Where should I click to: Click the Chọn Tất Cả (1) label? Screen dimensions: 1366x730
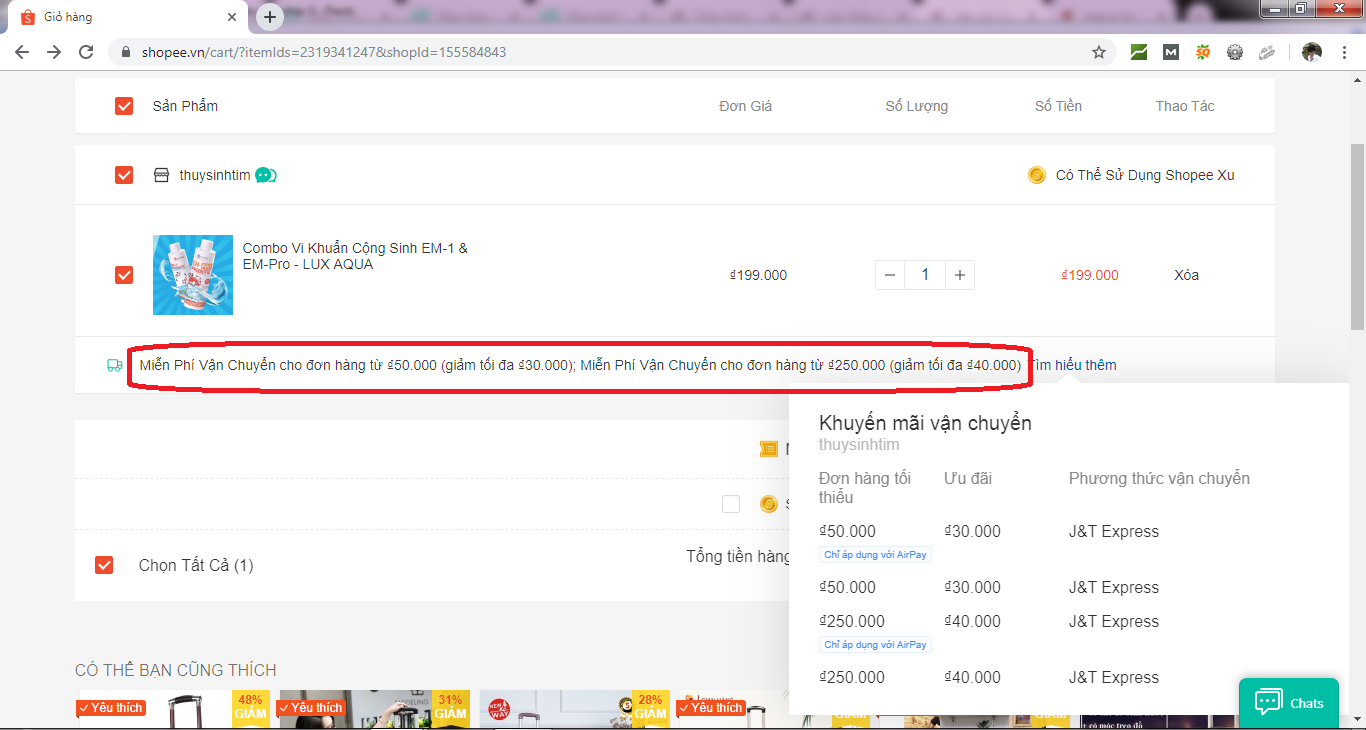coord(196,565)
